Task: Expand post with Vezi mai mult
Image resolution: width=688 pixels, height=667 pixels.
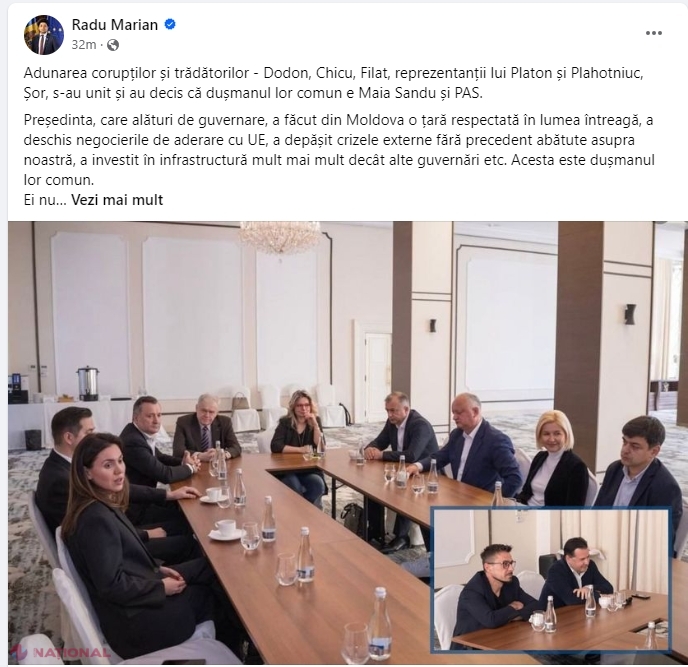Action: click(117, 200)
